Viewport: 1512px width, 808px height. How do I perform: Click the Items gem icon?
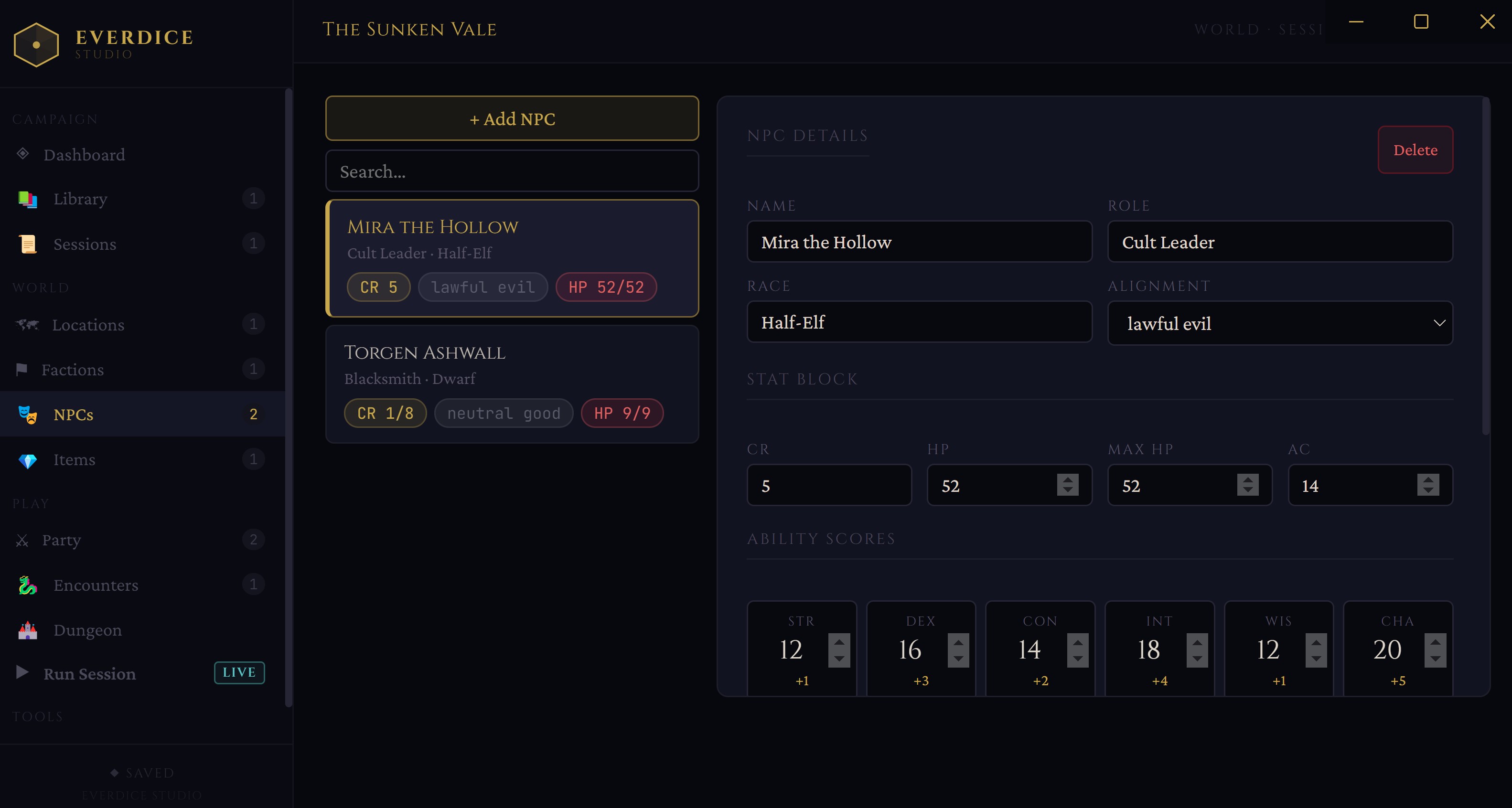tap(27, 460)
